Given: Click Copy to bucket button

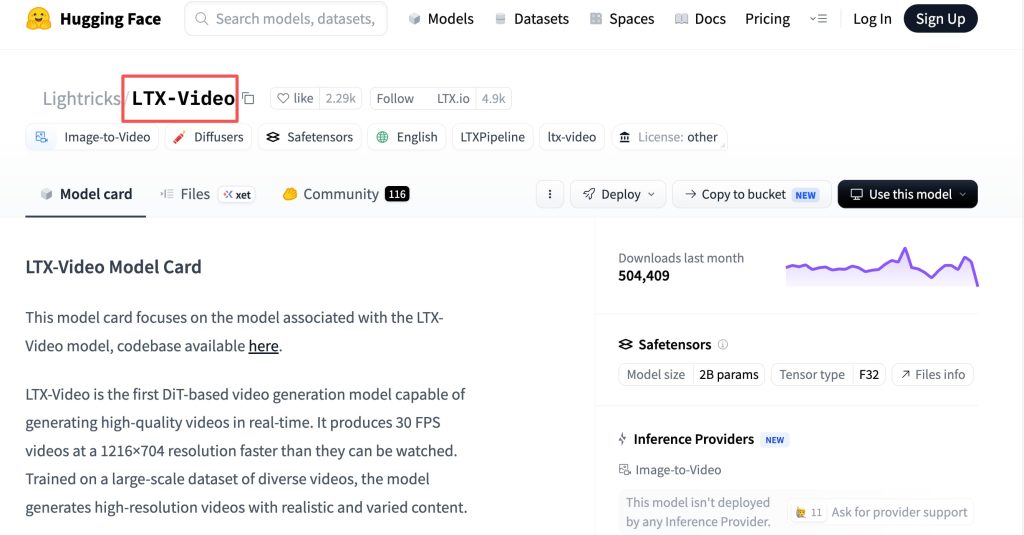Looking at the screenshot, I should 752,194.
